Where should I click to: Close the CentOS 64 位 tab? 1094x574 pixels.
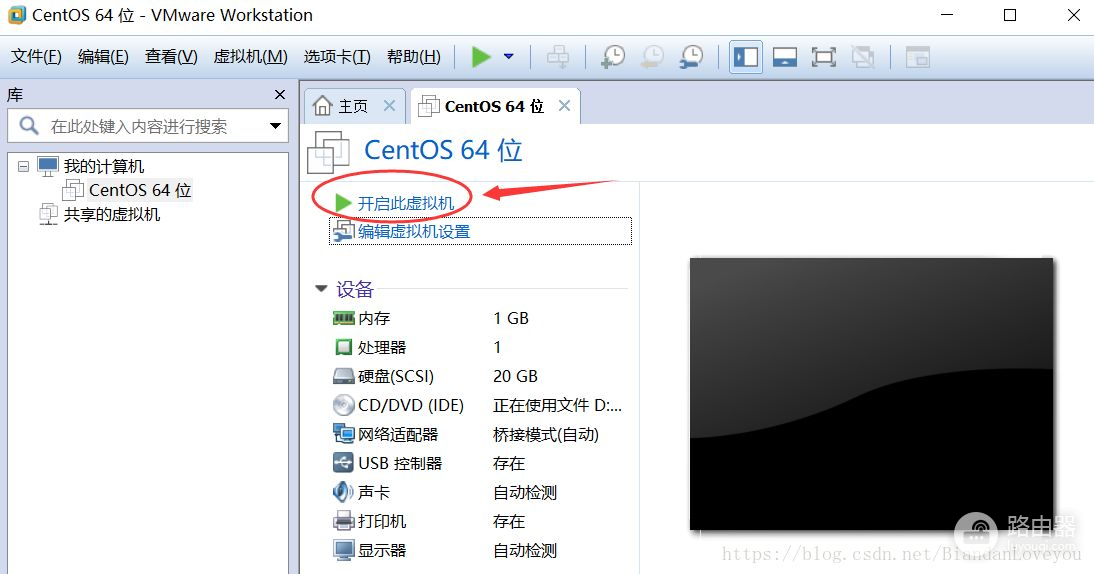point(564,106)
